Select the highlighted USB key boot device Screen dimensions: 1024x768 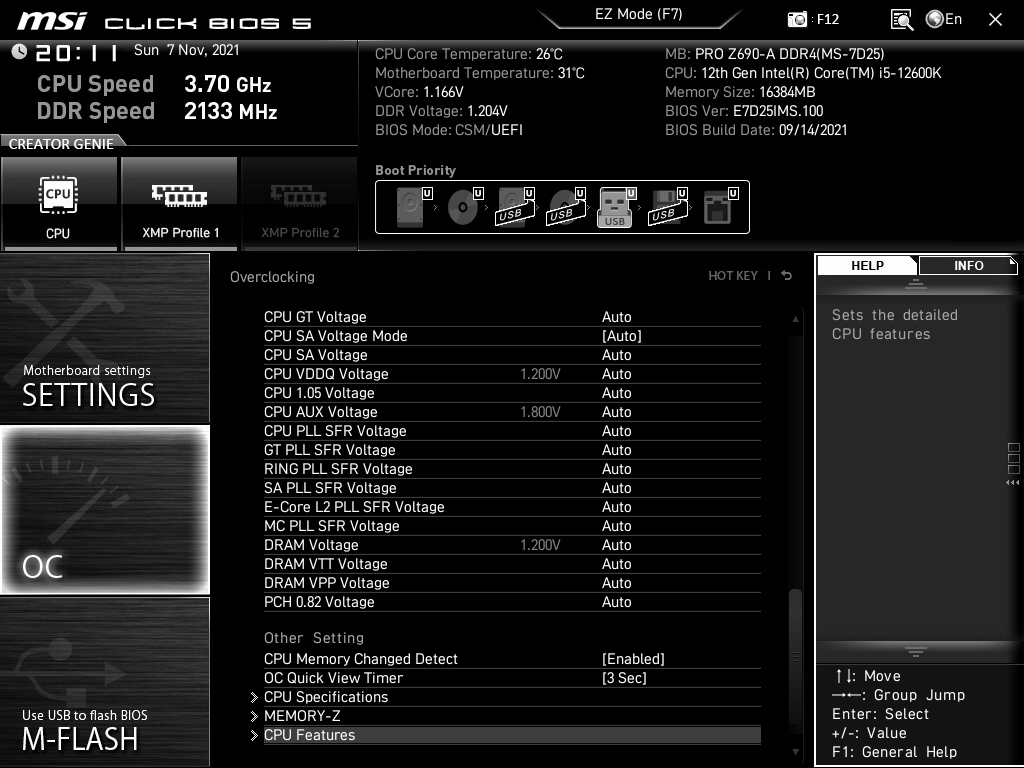pyautogui.click(x=616, y=207)
